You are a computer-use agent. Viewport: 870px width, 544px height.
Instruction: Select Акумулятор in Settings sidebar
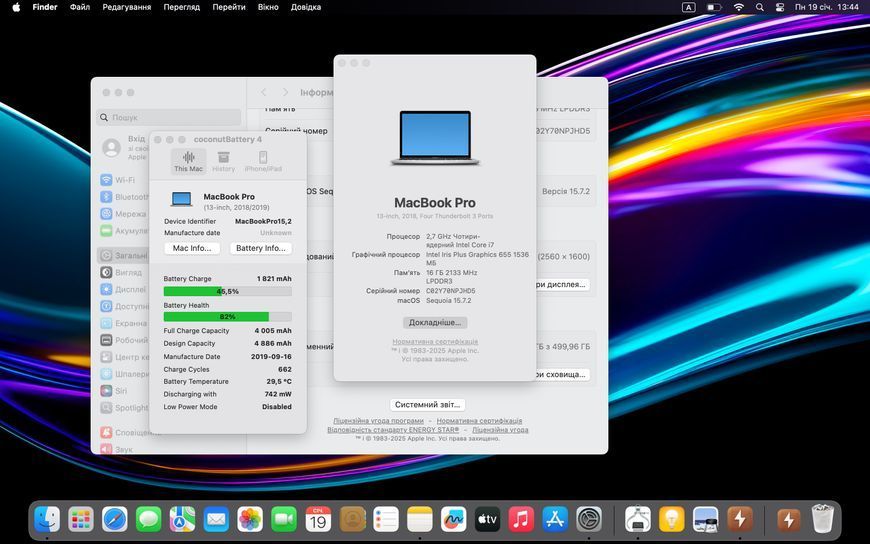pos(123,230)
